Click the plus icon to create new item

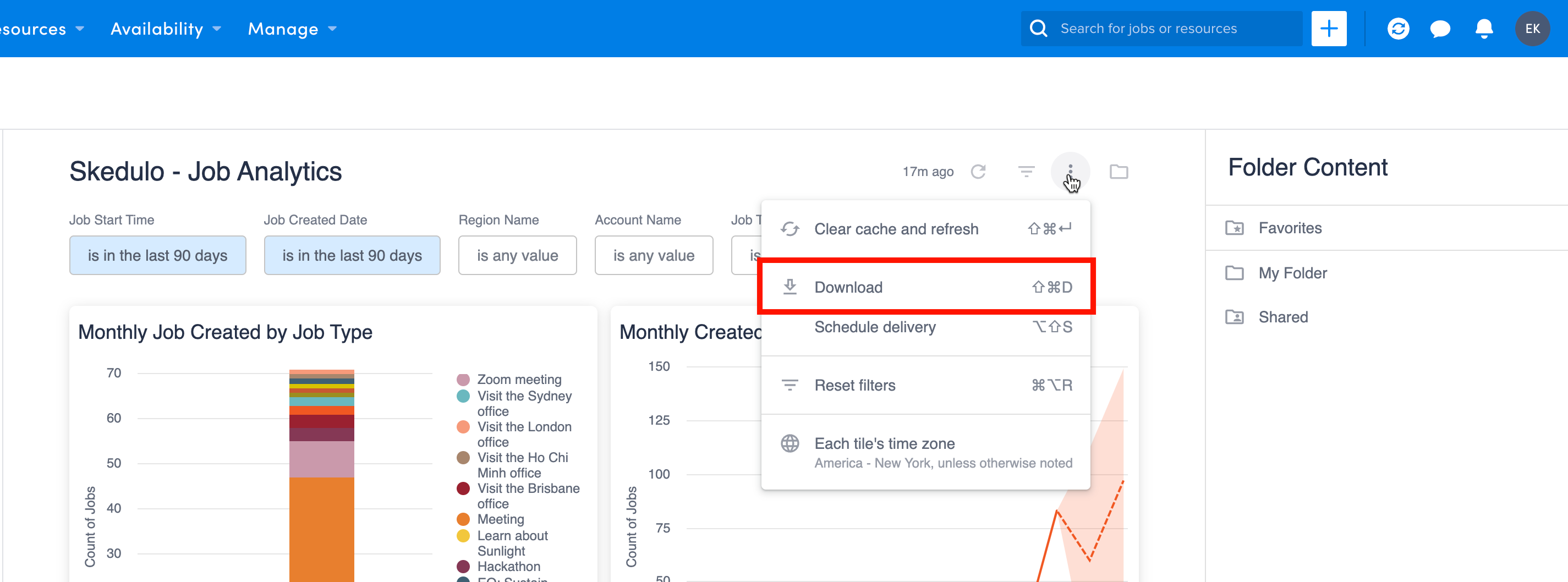(1329, 28)
